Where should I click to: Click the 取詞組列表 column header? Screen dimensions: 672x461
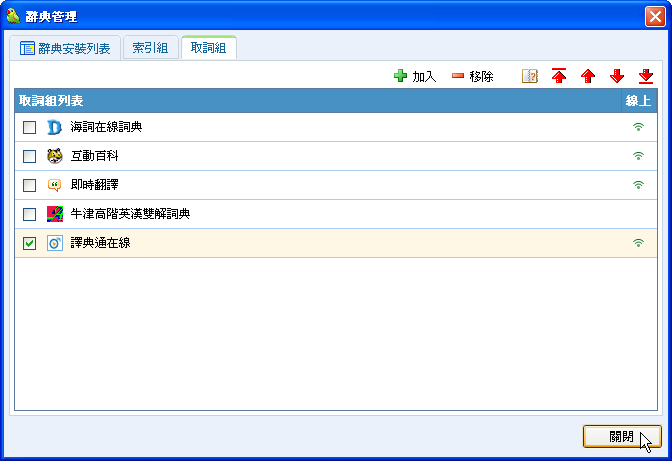tap(318, 101)
